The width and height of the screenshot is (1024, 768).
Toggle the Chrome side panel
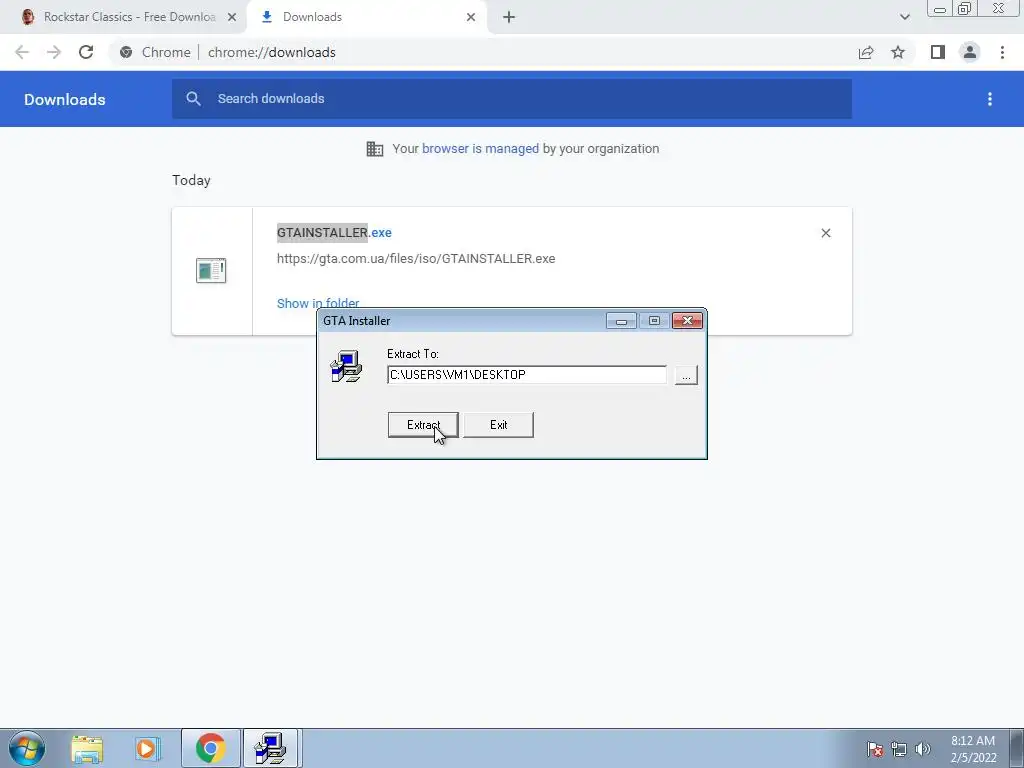click(x=938, y=52)
